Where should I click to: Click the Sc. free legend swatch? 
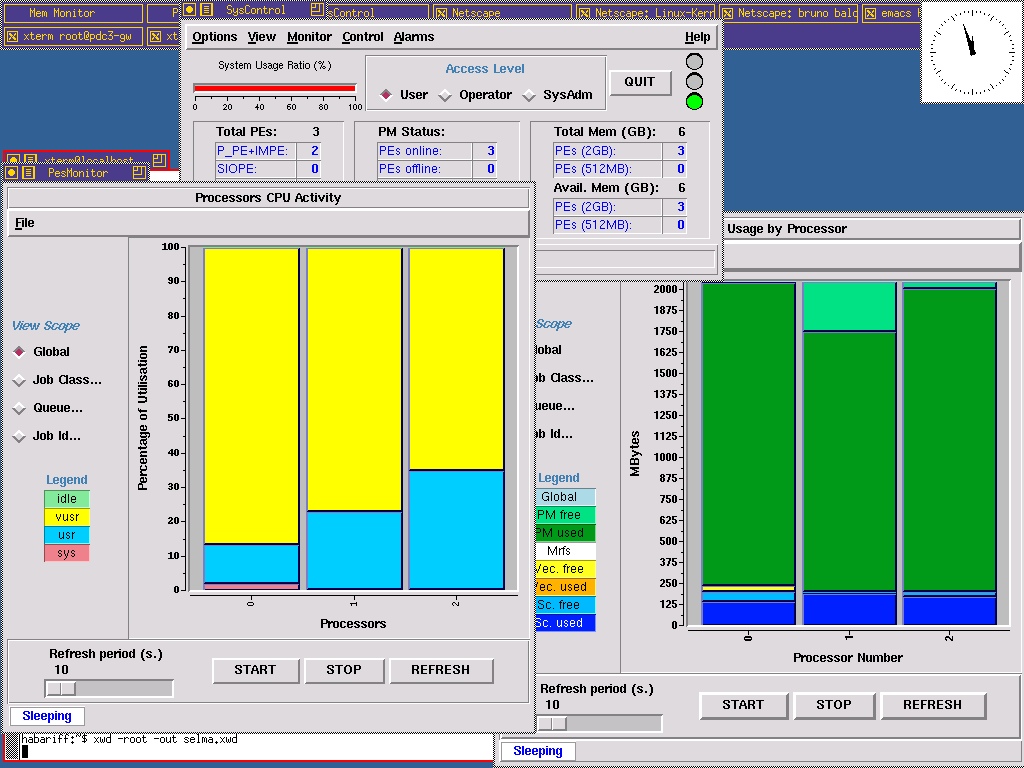pos(566,605)
